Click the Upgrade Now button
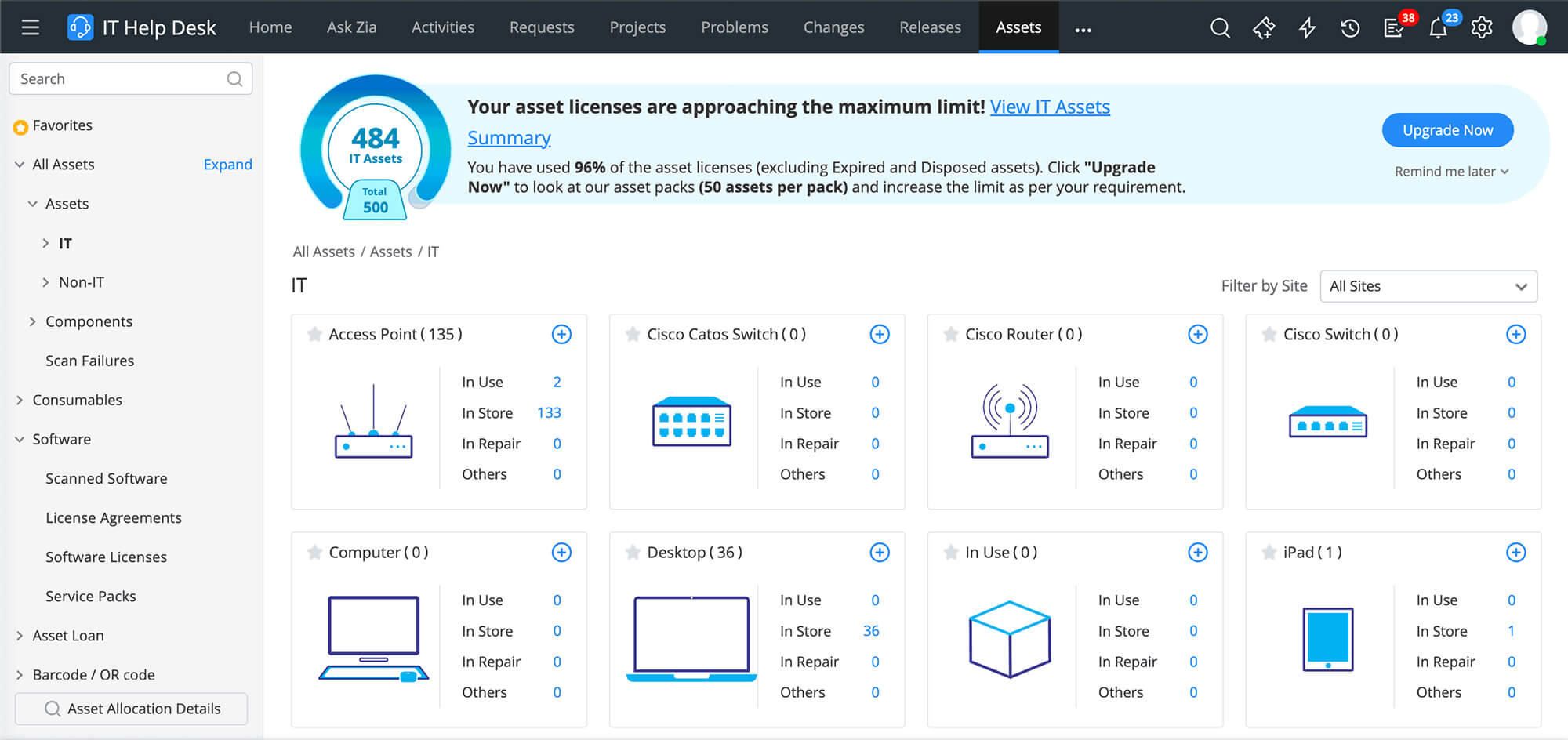Image resolution: width=1568 pixels, height=740 pixels. (1447, 130)
